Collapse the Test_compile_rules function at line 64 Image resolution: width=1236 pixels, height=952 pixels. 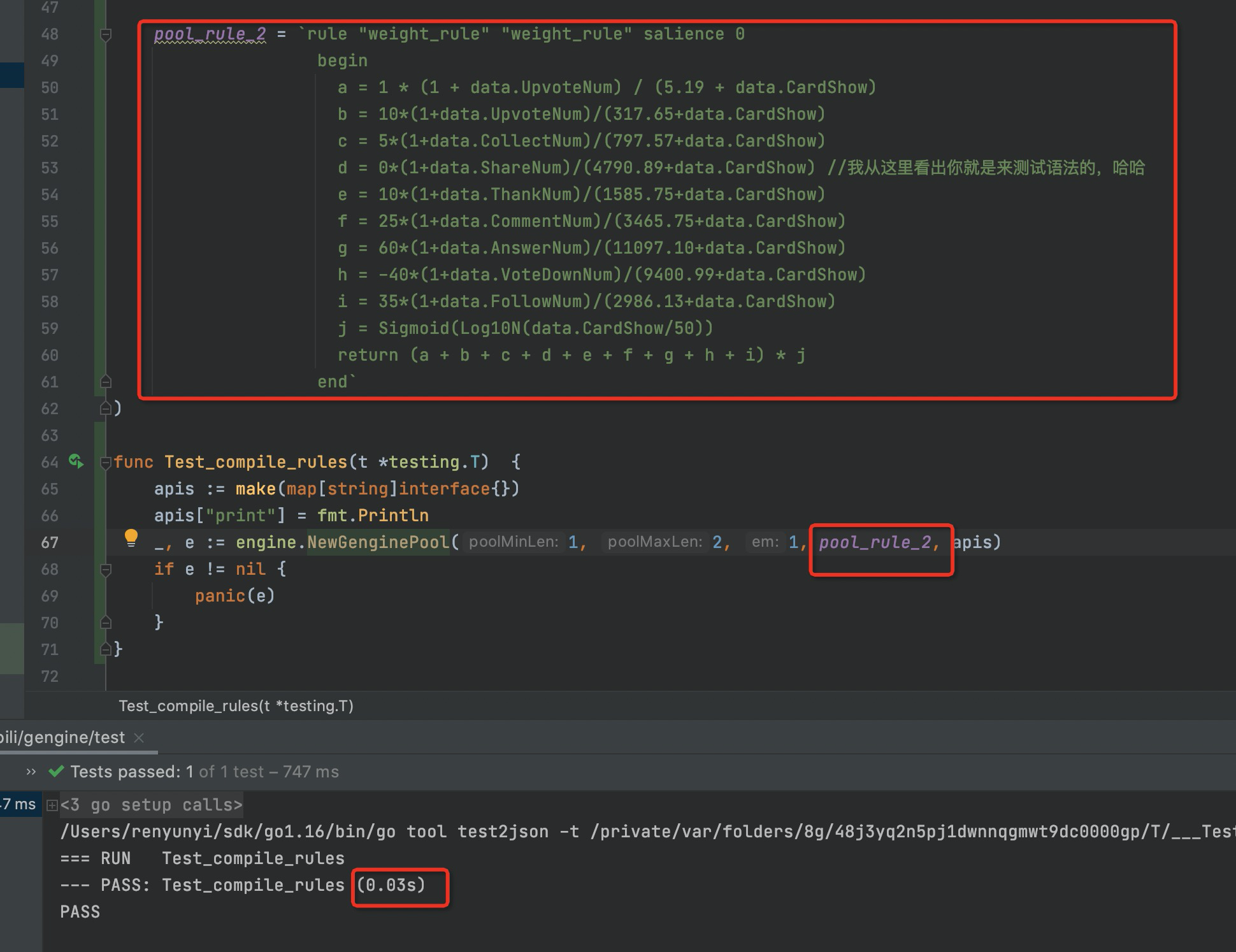point(106,462)
